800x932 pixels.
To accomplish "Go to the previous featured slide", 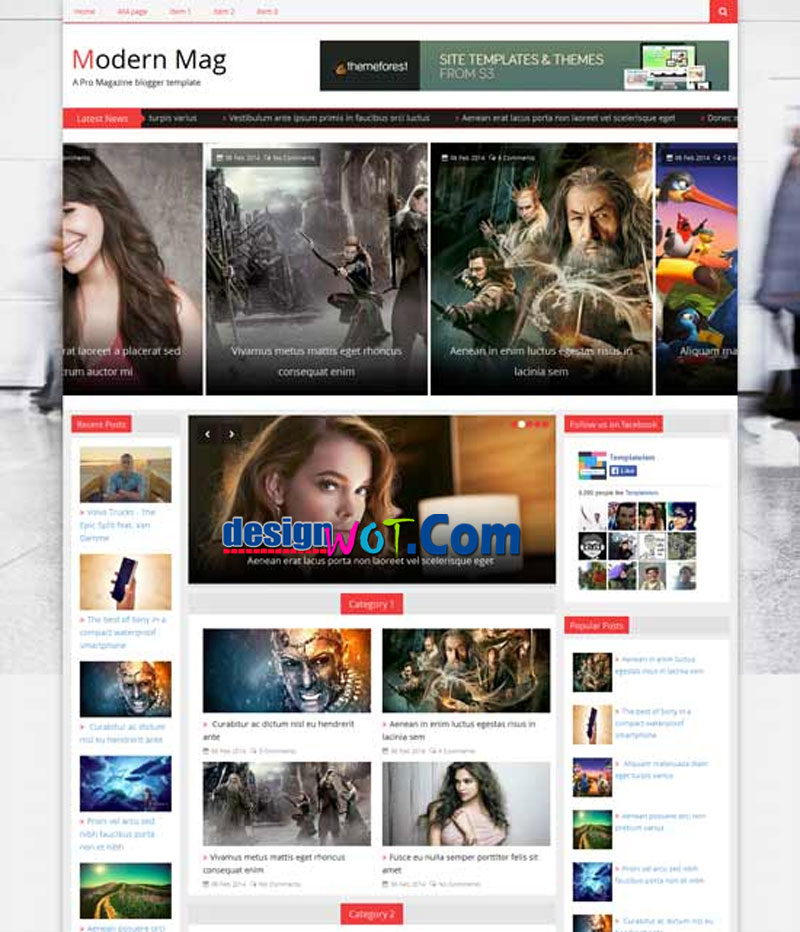I will coord(207,434).
